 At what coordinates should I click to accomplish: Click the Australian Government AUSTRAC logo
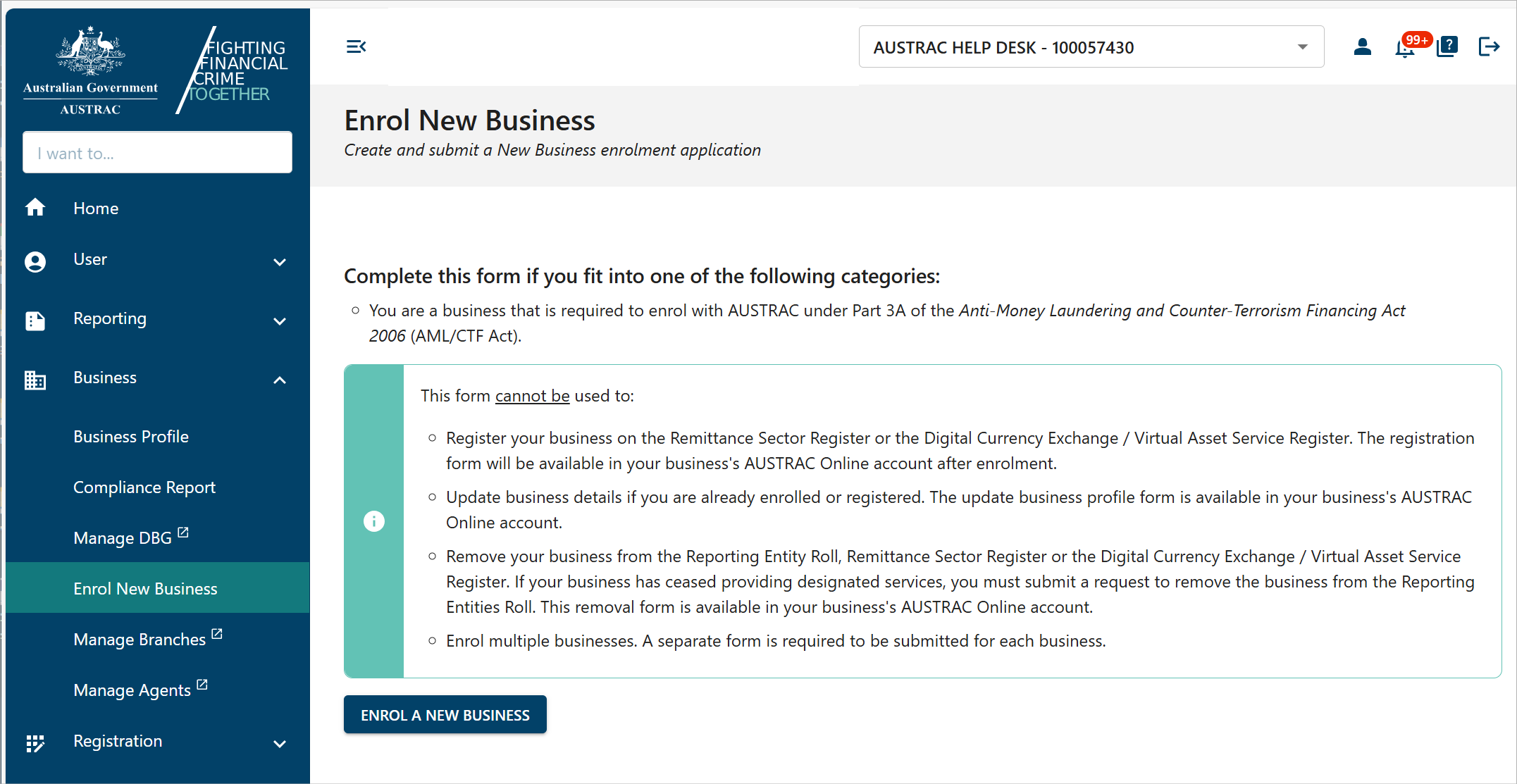click(90, 68)
